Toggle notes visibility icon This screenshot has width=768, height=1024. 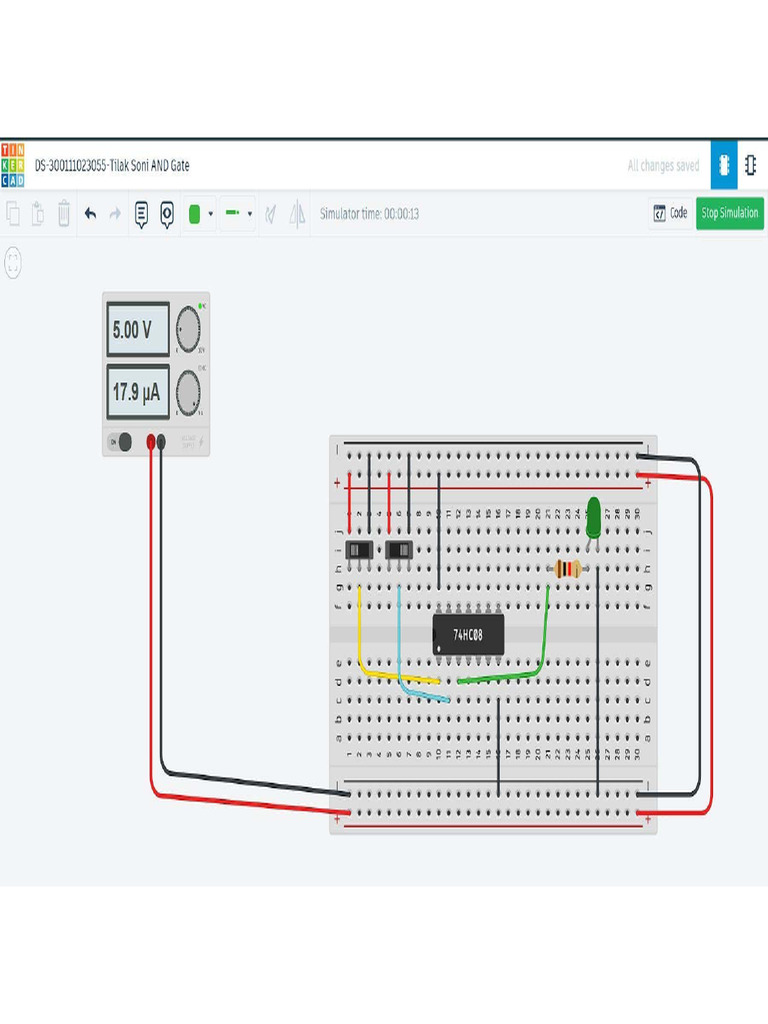(167, 214)
